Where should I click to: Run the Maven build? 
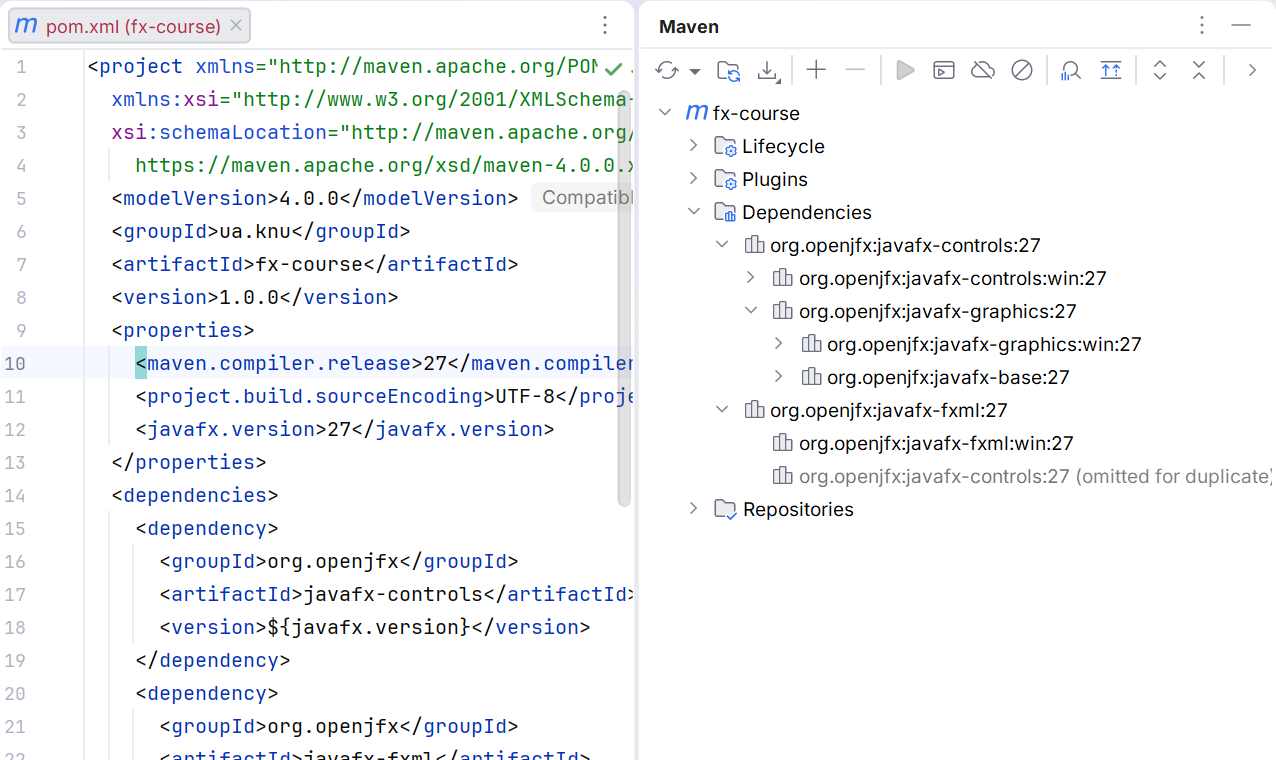click(x=905, y=70)
